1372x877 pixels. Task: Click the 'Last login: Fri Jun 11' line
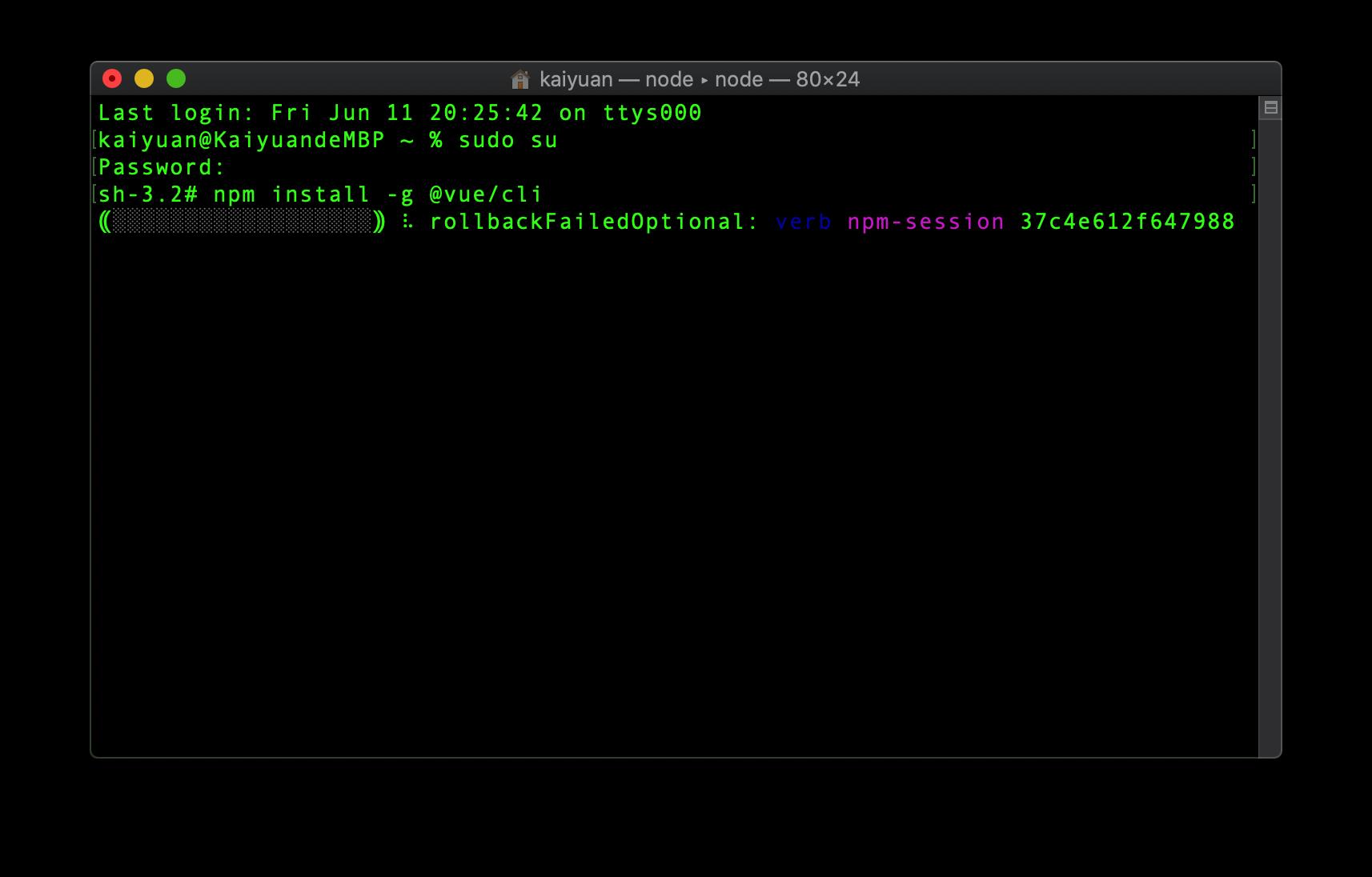400,113
